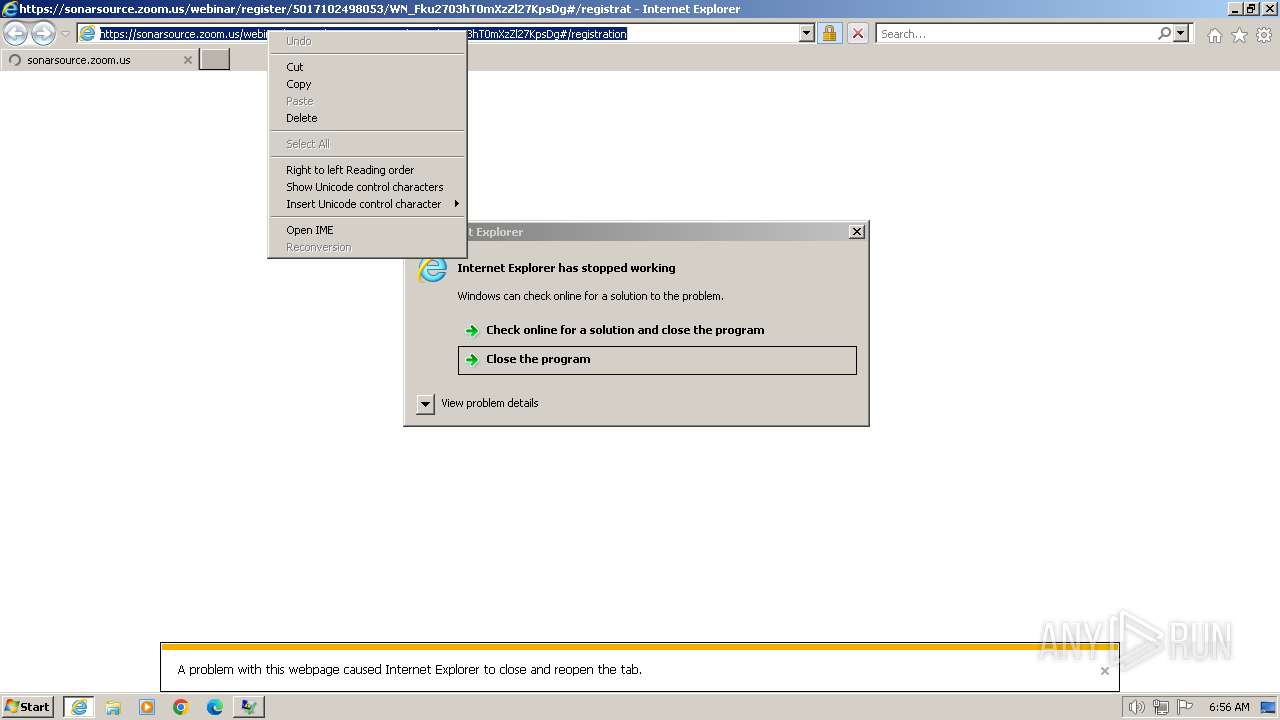Close the sonarsource.zoom.us tab
This screenshot has height=720, width=1280.
click(x=187, y=60)
